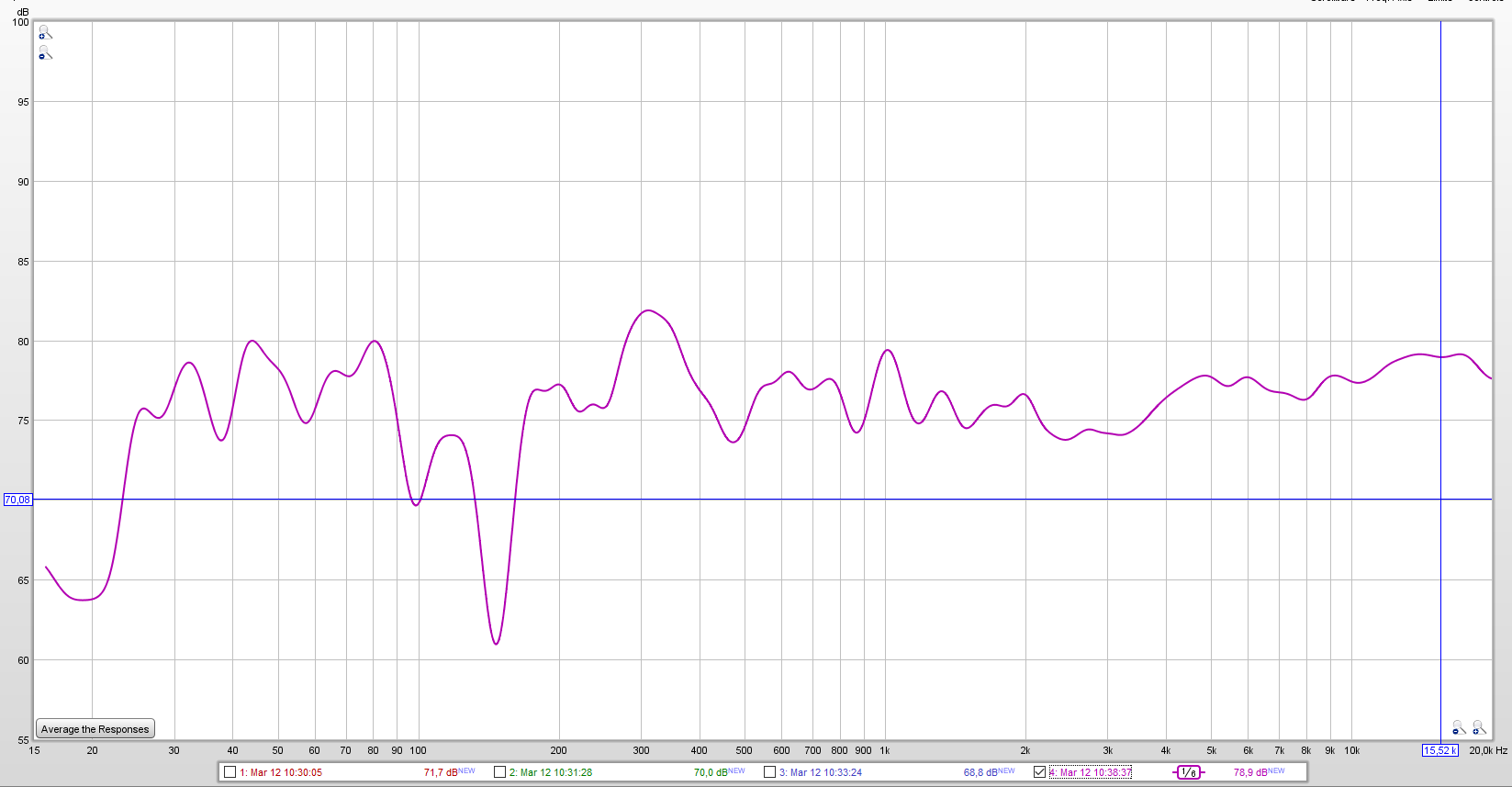
Task: Click the vertical zoom out magnifier
Action: [x=45, y=53]
